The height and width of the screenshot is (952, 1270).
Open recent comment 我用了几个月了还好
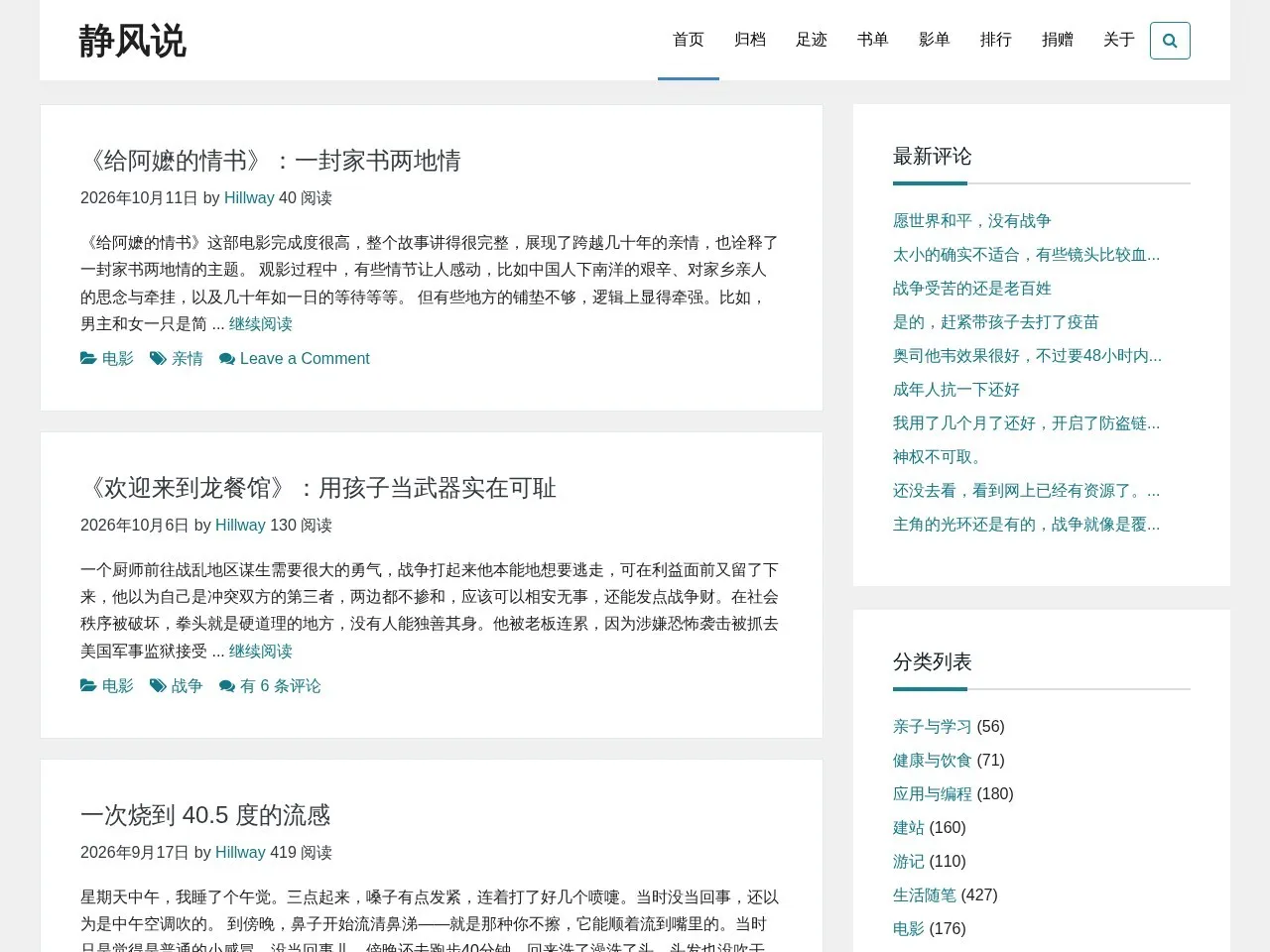click(x=1026, y=423)
